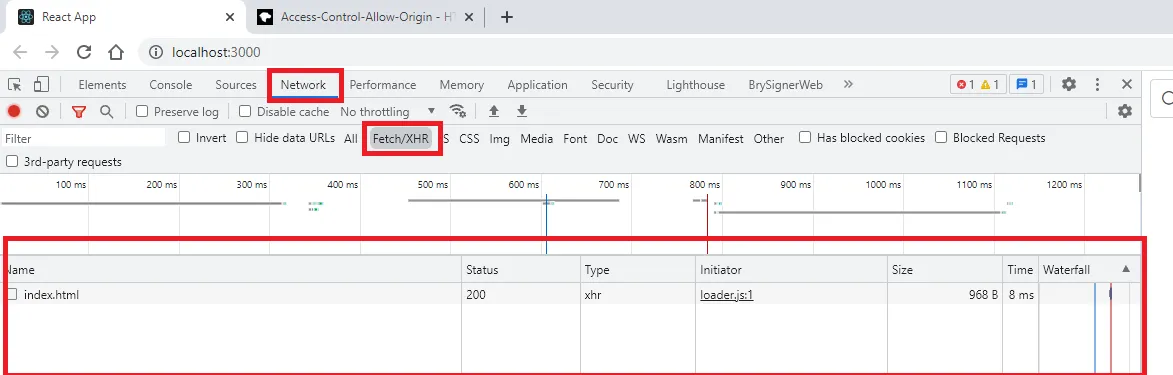The height and width of the screenshot is (375, 1173).
Task: Go back in browser history
Action: pyautogui.click(x=20, y=52)
